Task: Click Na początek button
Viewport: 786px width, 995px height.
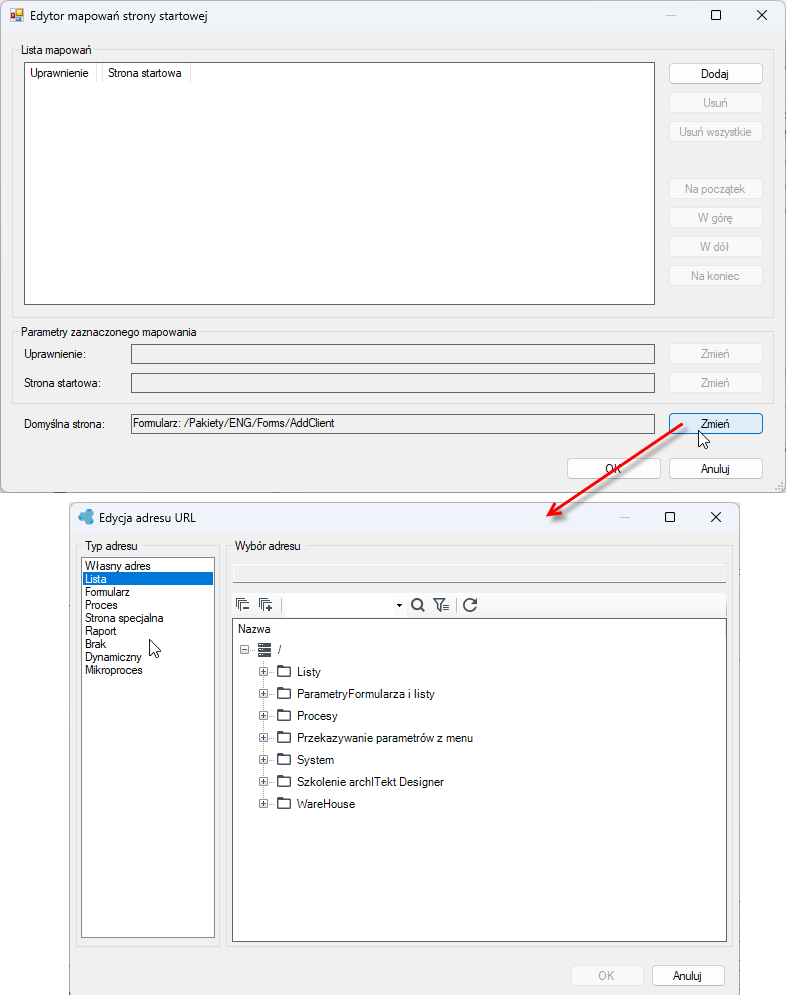Action: [x=716, y=188]
